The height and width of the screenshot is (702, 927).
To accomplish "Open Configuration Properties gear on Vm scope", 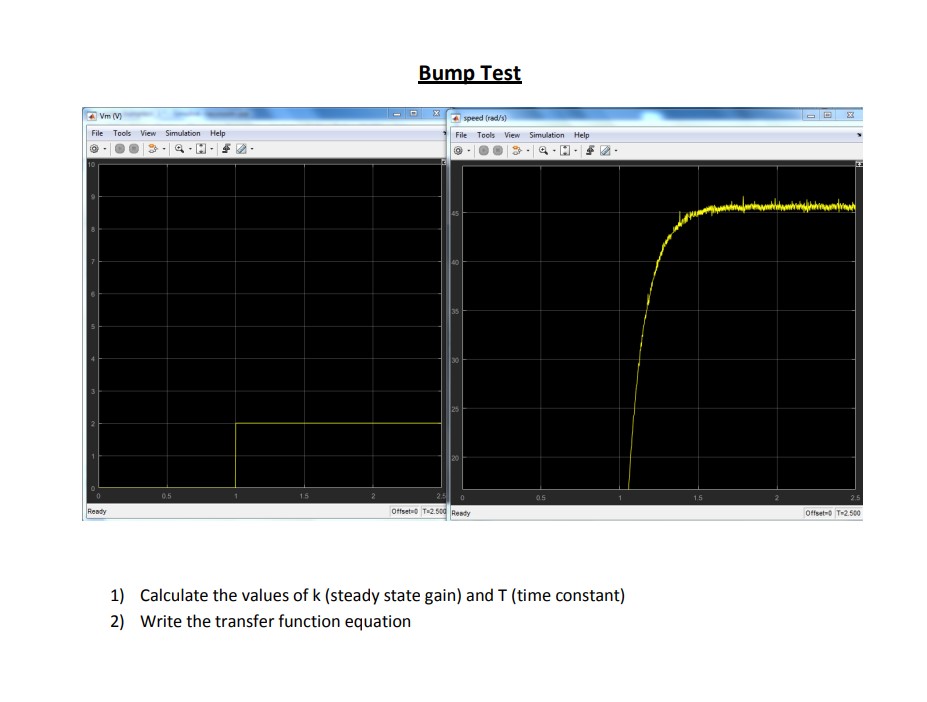I will pyautogui.click(x=95, y=148).
